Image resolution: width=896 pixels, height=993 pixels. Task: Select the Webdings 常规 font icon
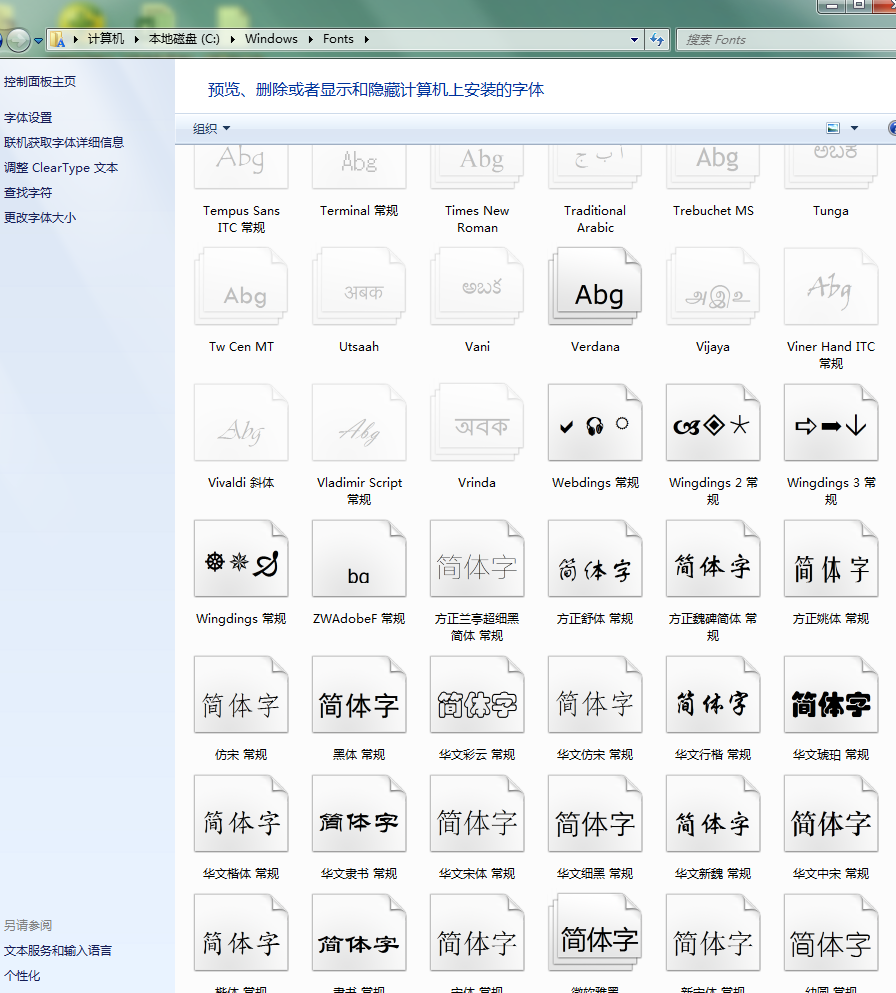pos(595,422)
